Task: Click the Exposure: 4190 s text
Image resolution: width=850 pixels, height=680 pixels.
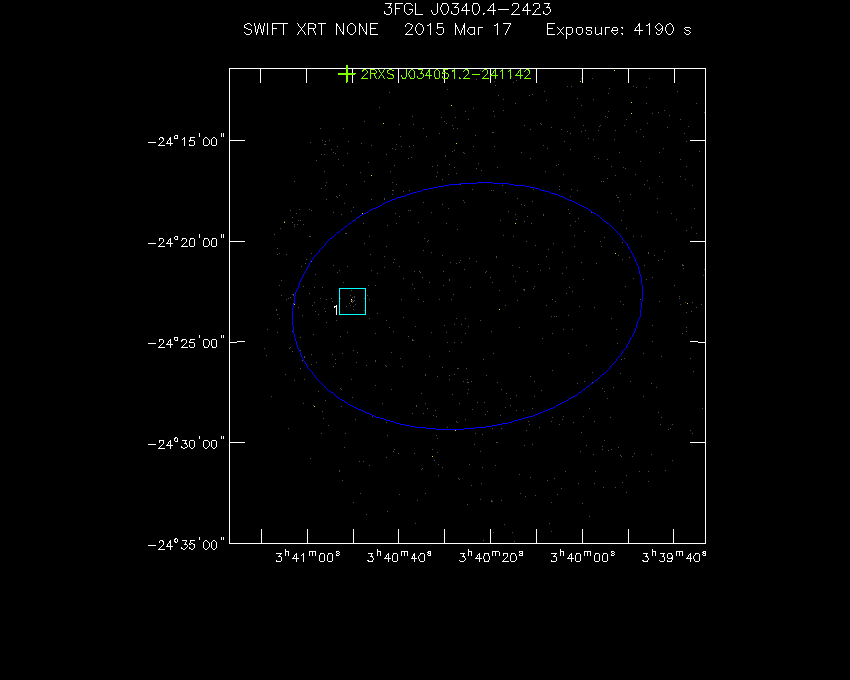Action: 619,29
